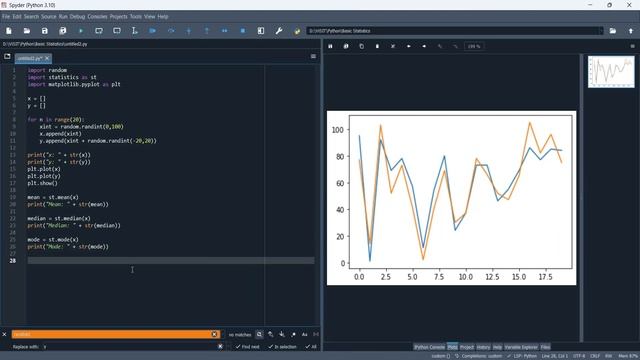Screen dimensions: 640x360
Task: Go to parent directory up-arrow icon
Action: point(631,31)
